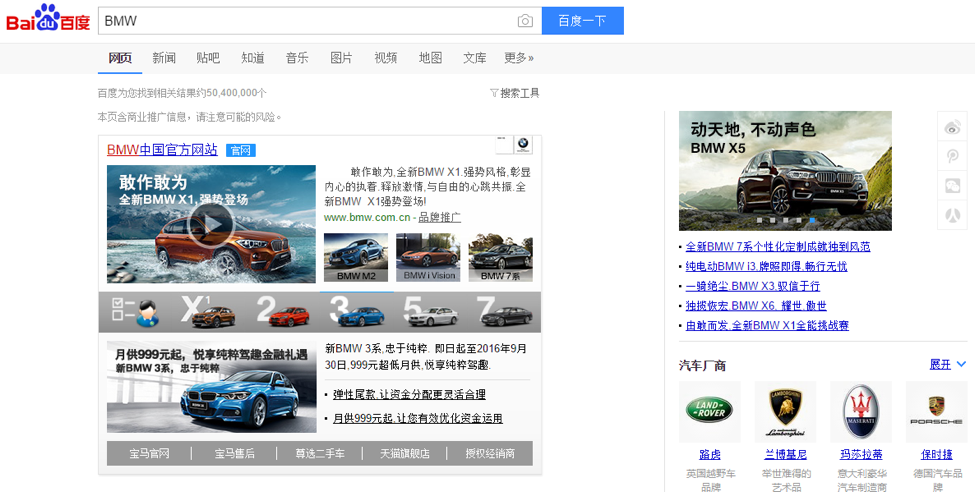Select the 7 series car icon

pos(505,312)
